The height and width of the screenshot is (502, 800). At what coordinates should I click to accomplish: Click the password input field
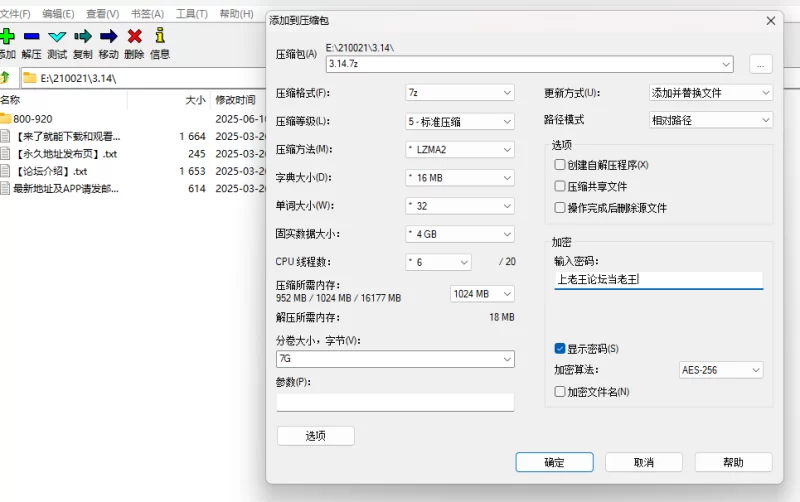[x=659, y=280]
